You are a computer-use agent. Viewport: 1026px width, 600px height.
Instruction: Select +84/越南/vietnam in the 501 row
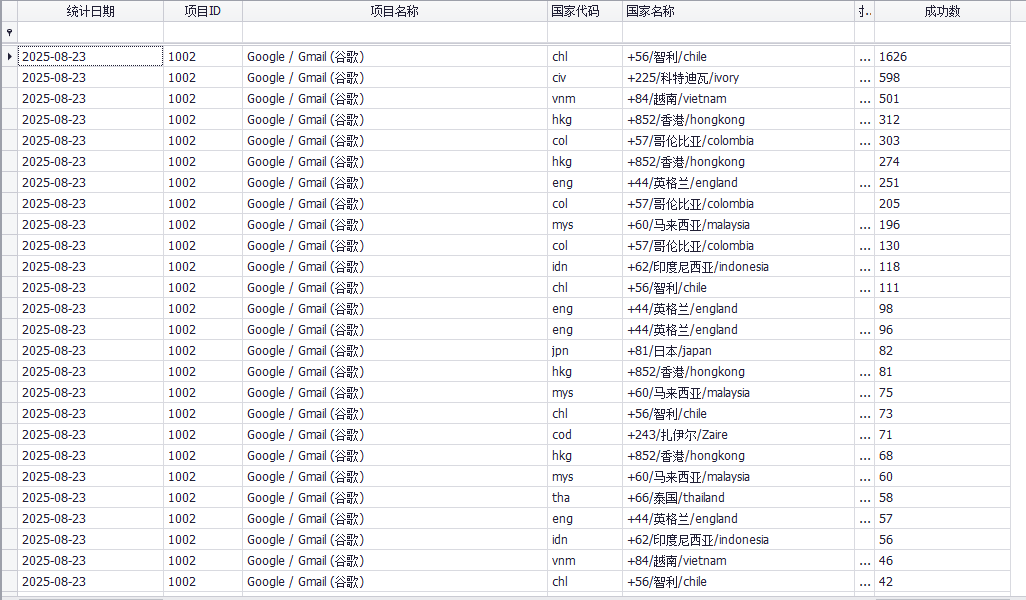[738, 99]
